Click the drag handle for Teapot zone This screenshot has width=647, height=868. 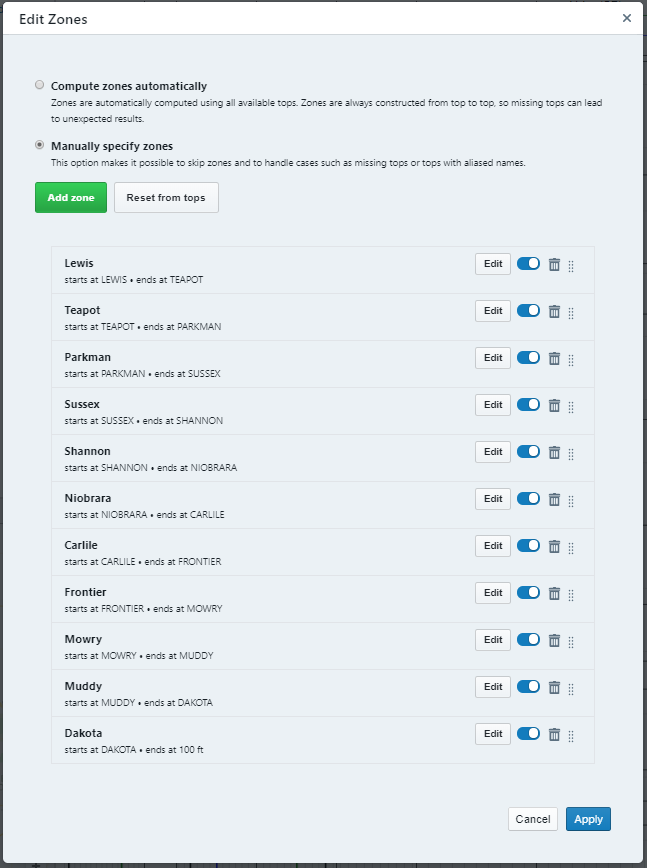click(x=571, y=313)
